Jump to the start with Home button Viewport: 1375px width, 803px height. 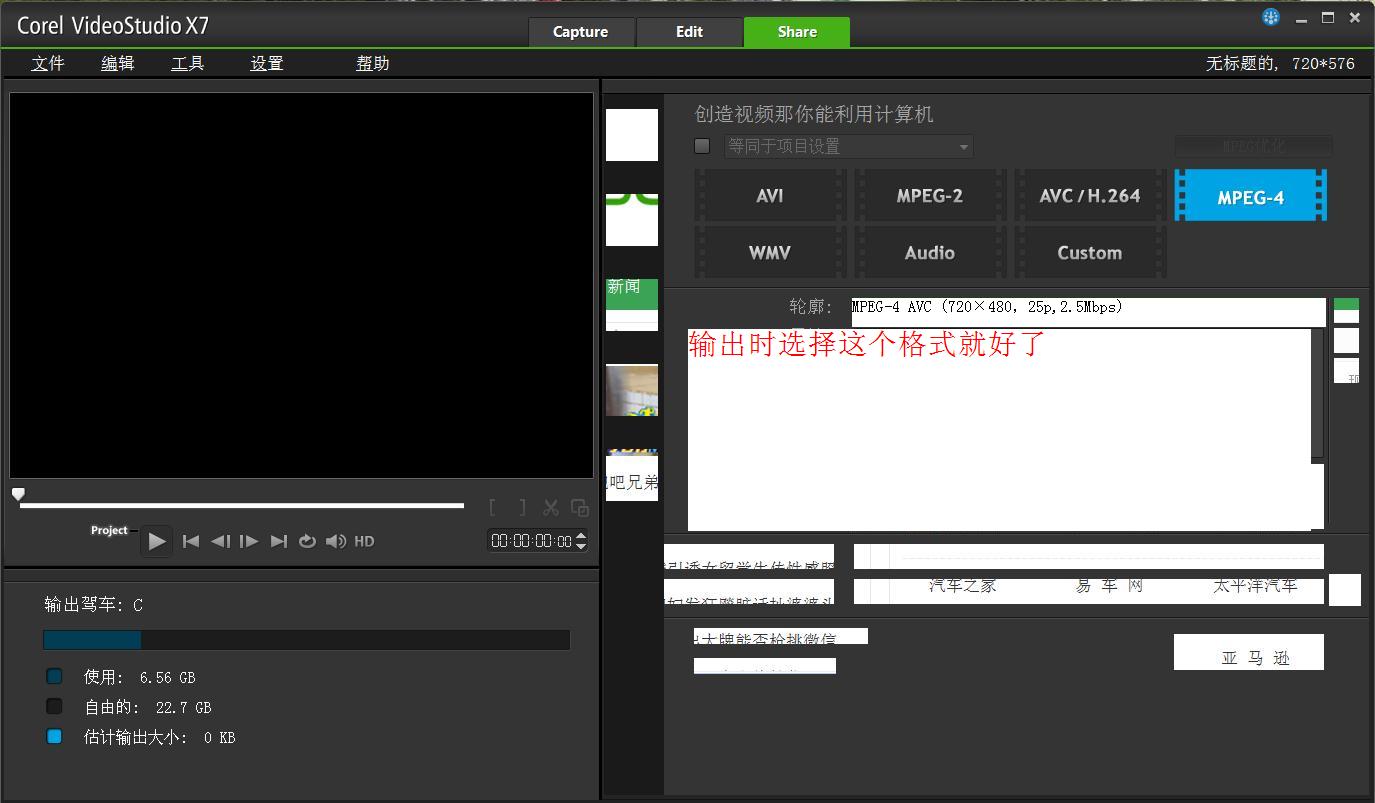pos(191,541)
